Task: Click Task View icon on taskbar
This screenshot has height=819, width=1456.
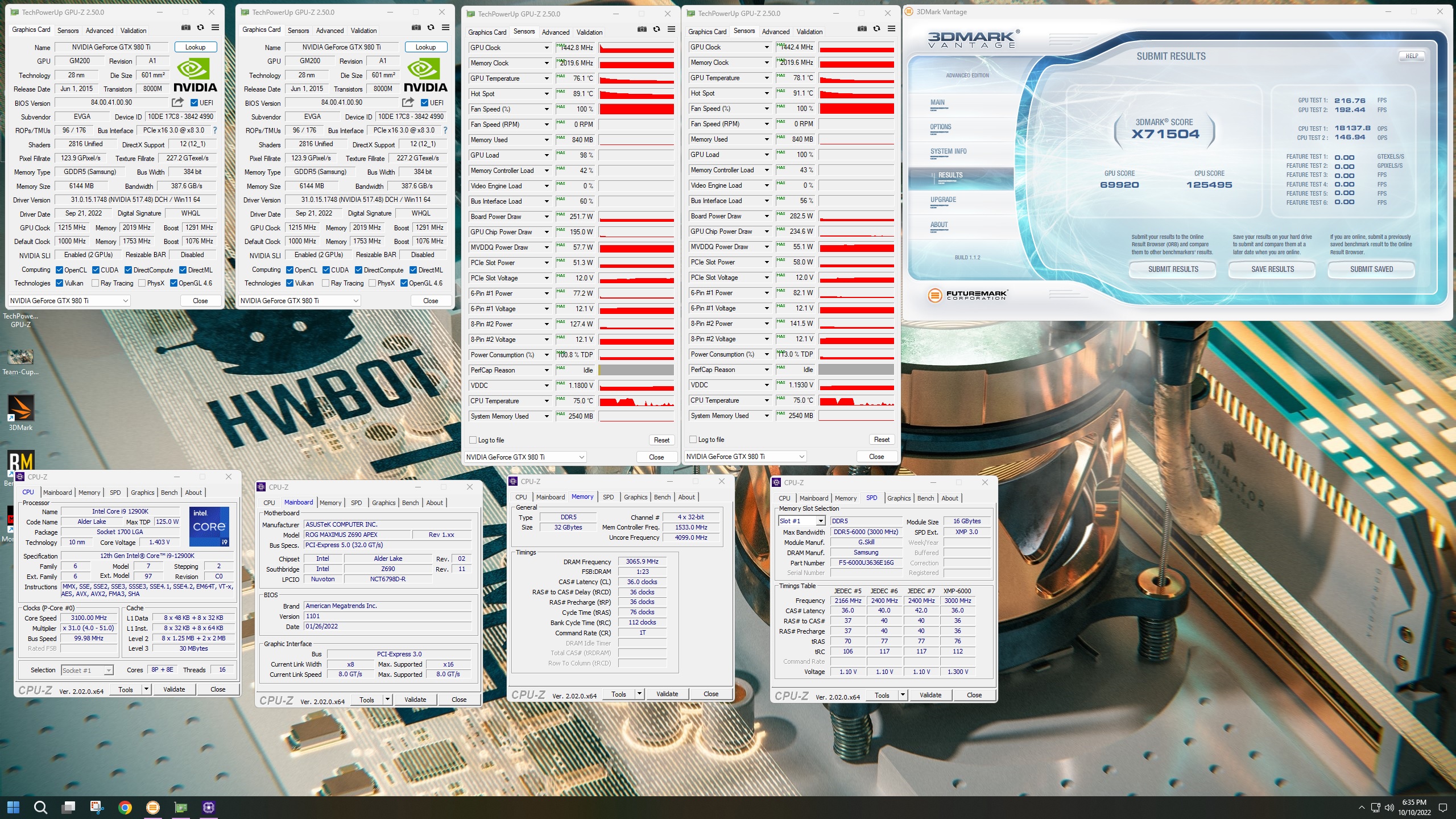Action: point(69,807)
